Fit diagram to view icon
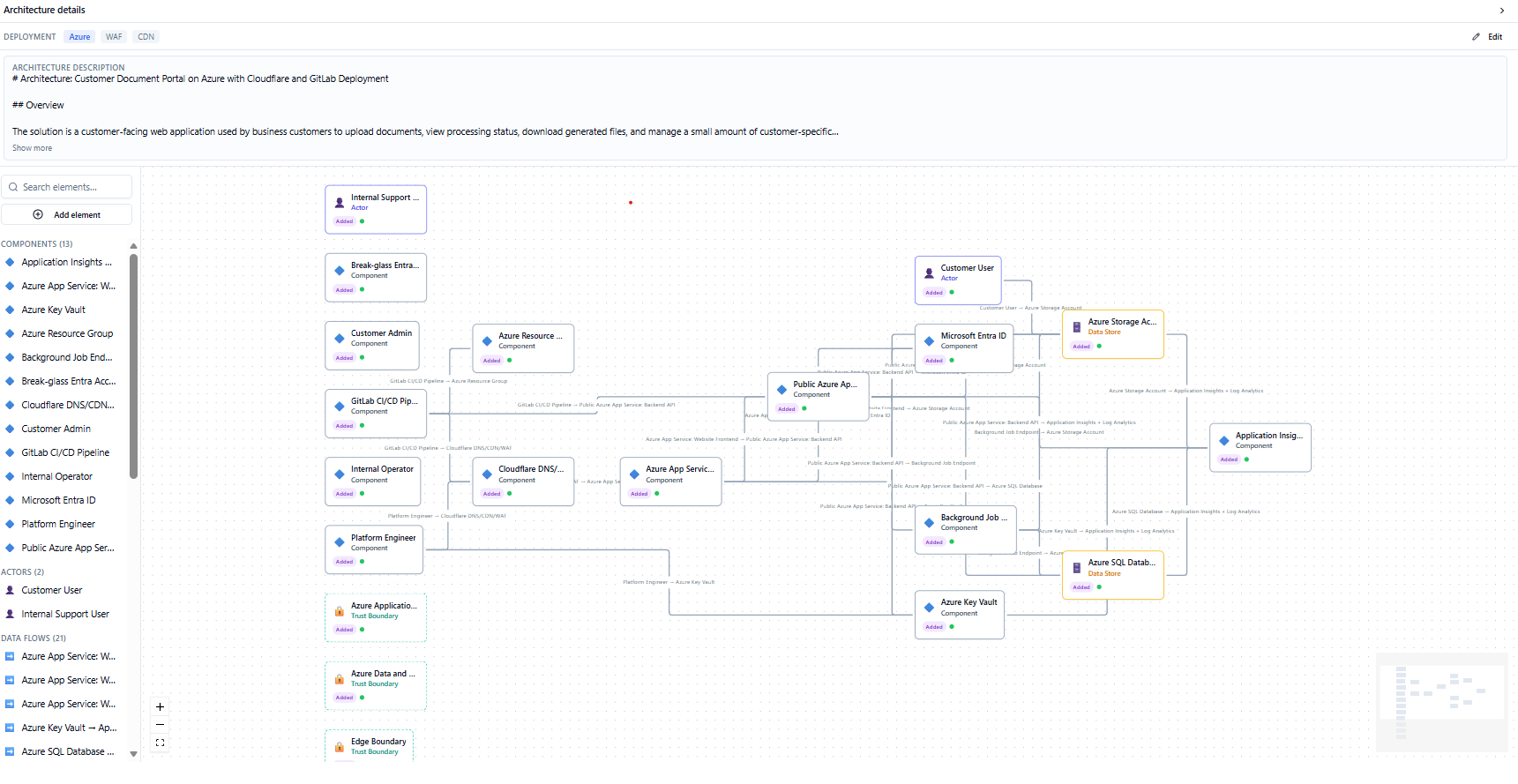The width and height of the screenshot is (1518, 784). pyautogui.click(x=160, y=743)
